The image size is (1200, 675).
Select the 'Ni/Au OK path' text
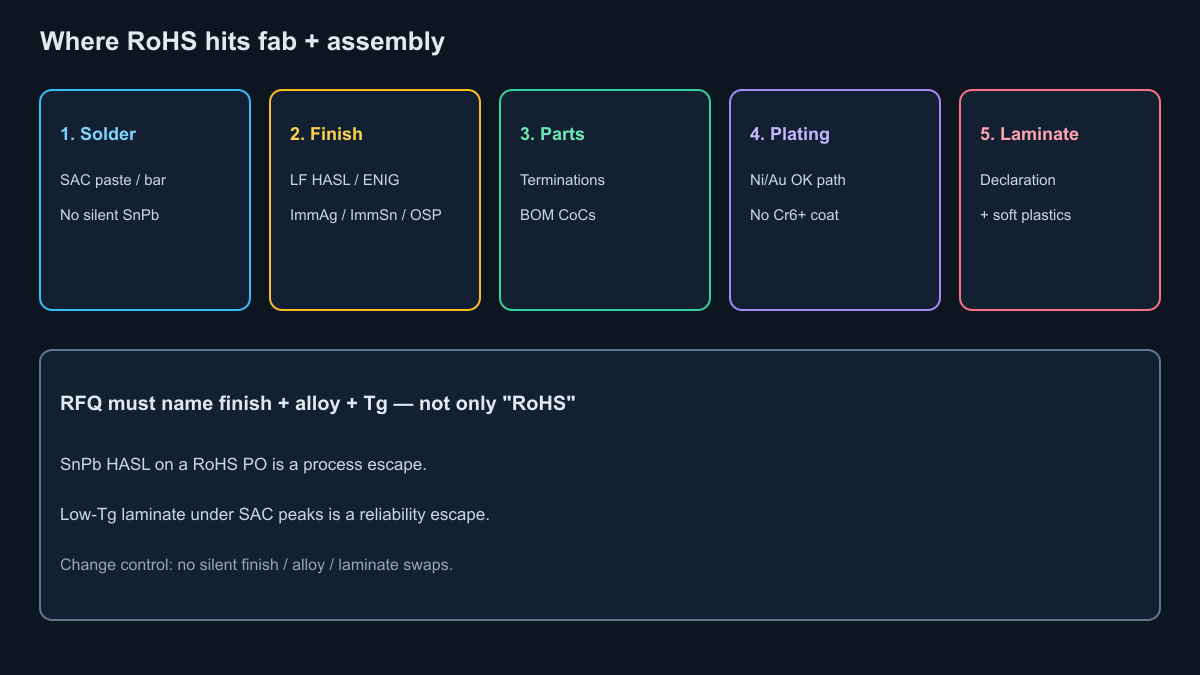[x=798, y=180]
